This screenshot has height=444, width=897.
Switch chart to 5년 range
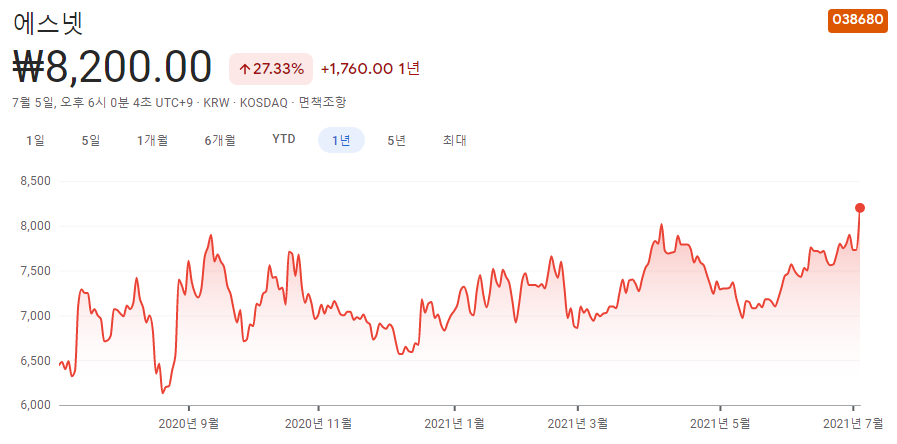click(x=396, y=140)
